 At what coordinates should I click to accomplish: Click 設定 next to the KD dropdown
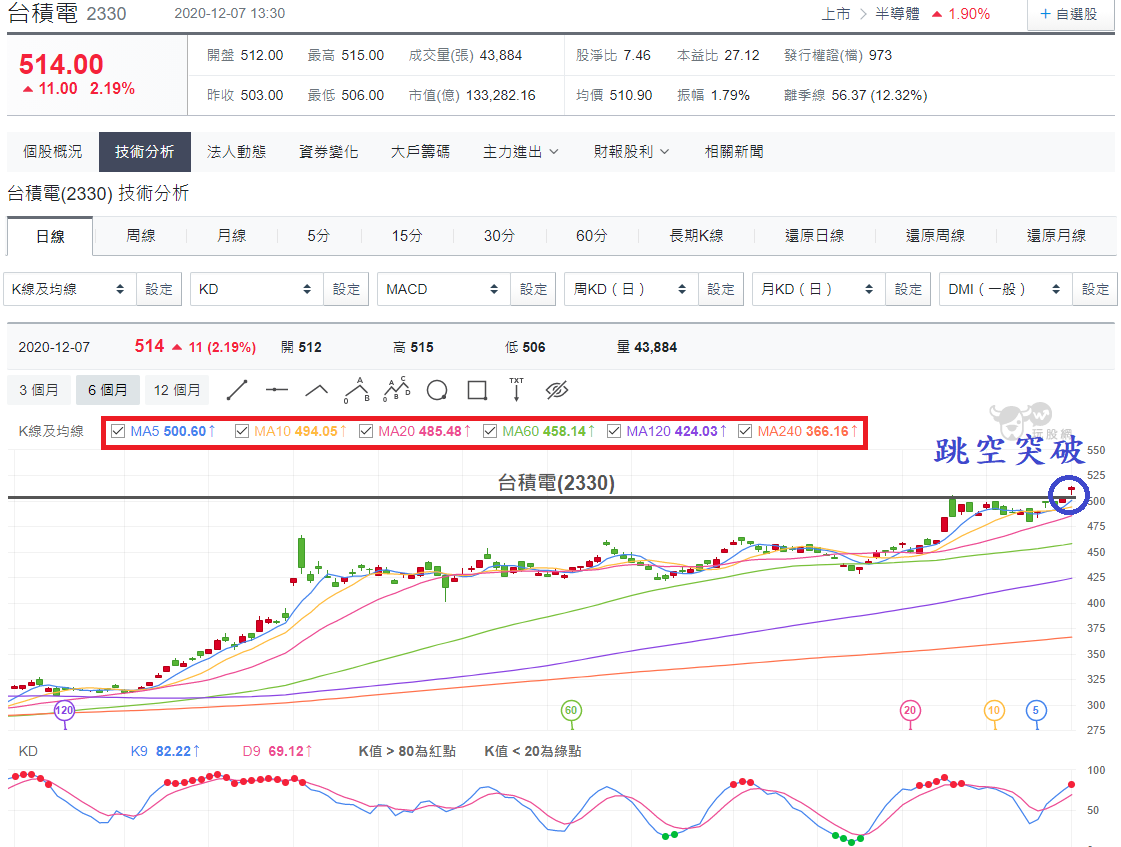[346, 289]
